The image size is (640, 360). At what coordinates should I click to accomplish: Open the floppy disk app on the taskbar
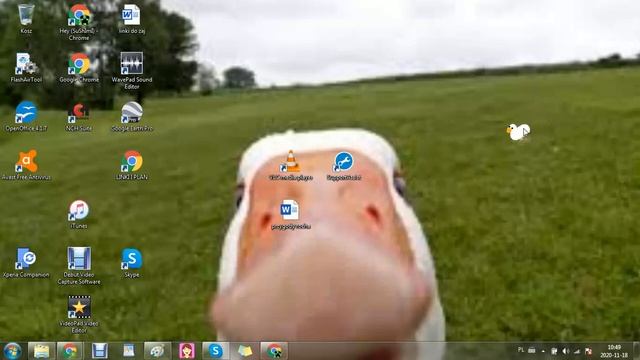[x=99, y=351]
